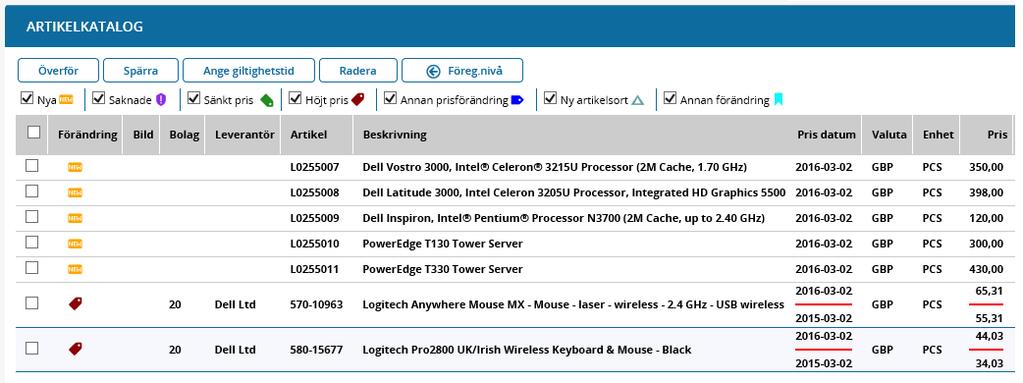Click the orange new-item icon in row L0255009
Viewport: 1023px width, 383px height.
point(75,218)
